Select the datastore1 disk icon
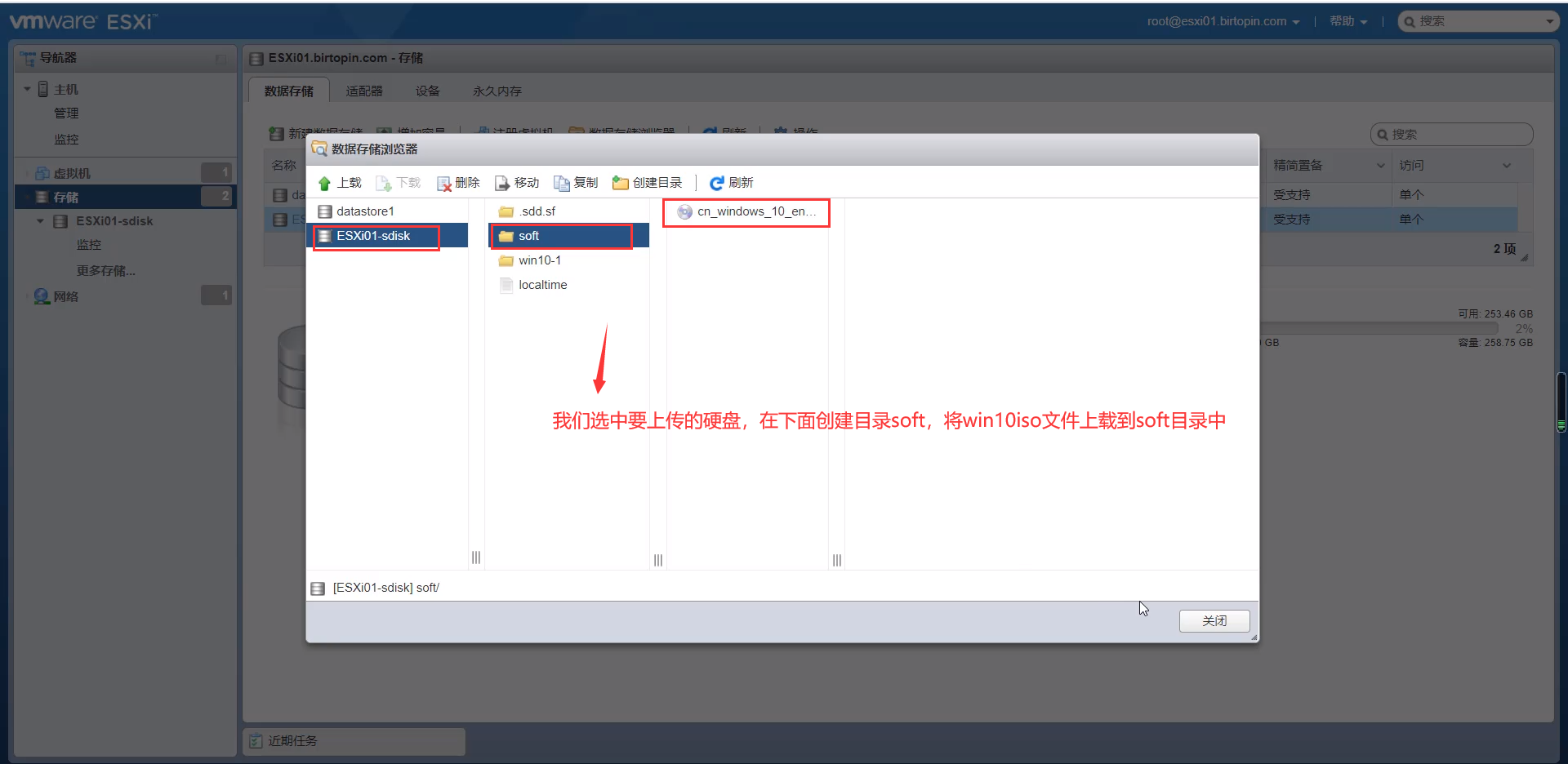Screen dimensions: 1568x764 click(x=325, y=211)
